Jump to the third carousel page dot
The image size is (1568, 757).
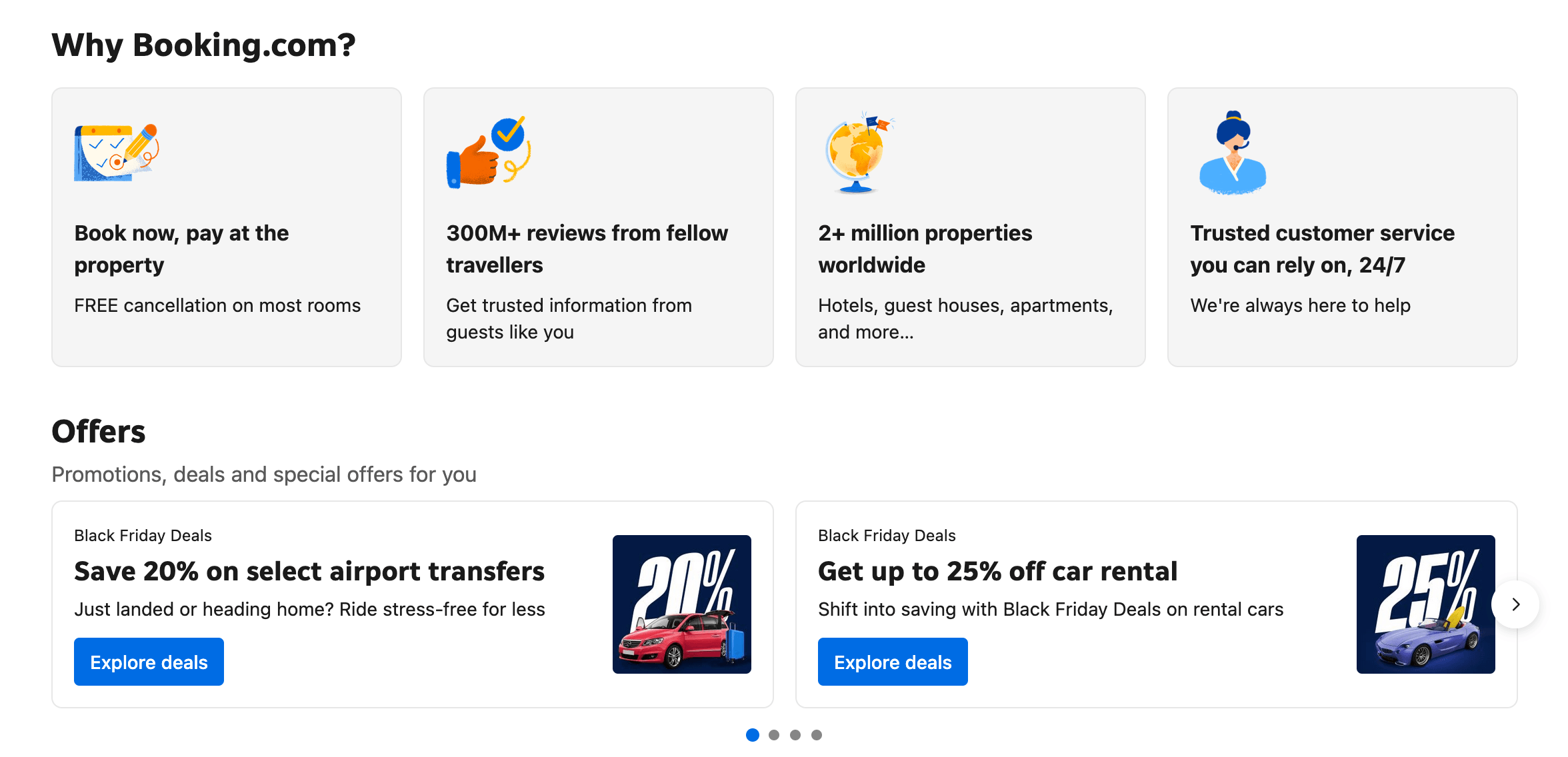click(795, 735)
